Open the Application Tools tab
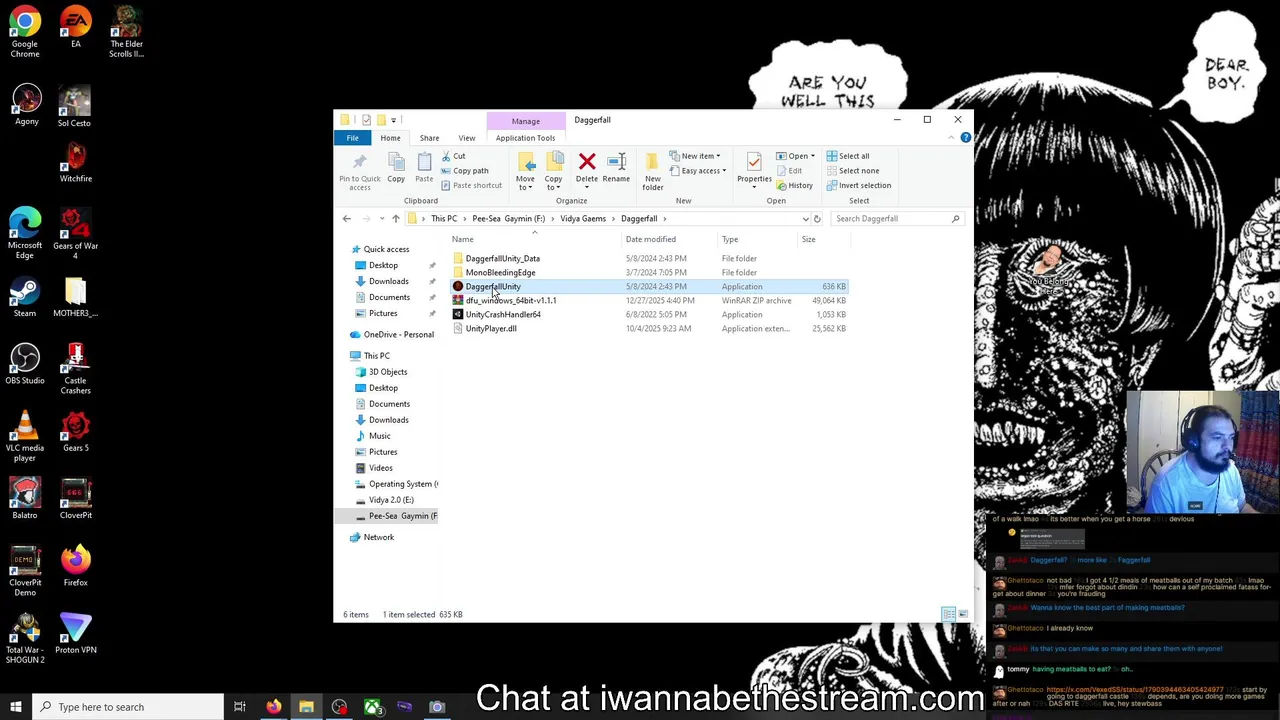Screen dimensions: 1280x720 coord(525,138)
